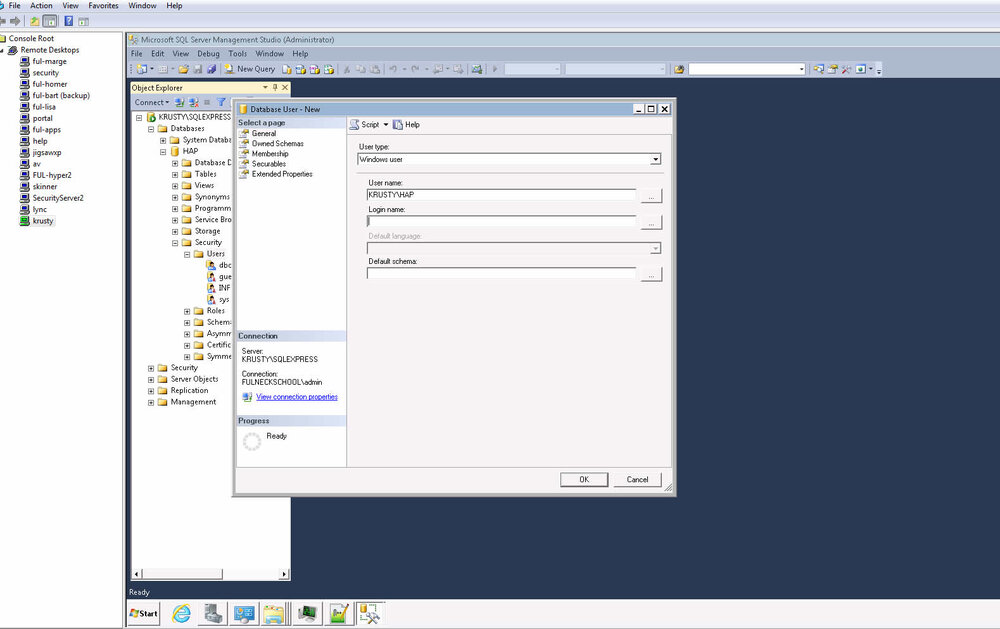Select the Extended Properties page

[x=282, y=174]
